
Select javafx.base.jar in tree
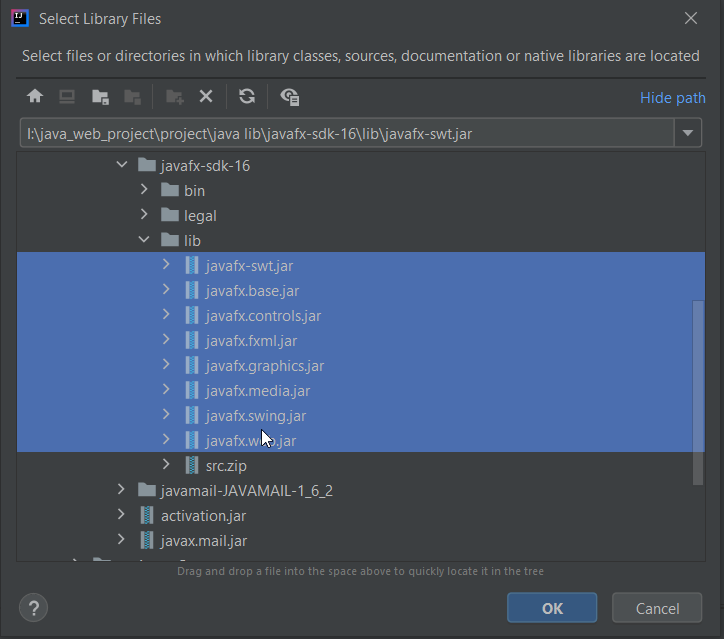tap(252, 291)
